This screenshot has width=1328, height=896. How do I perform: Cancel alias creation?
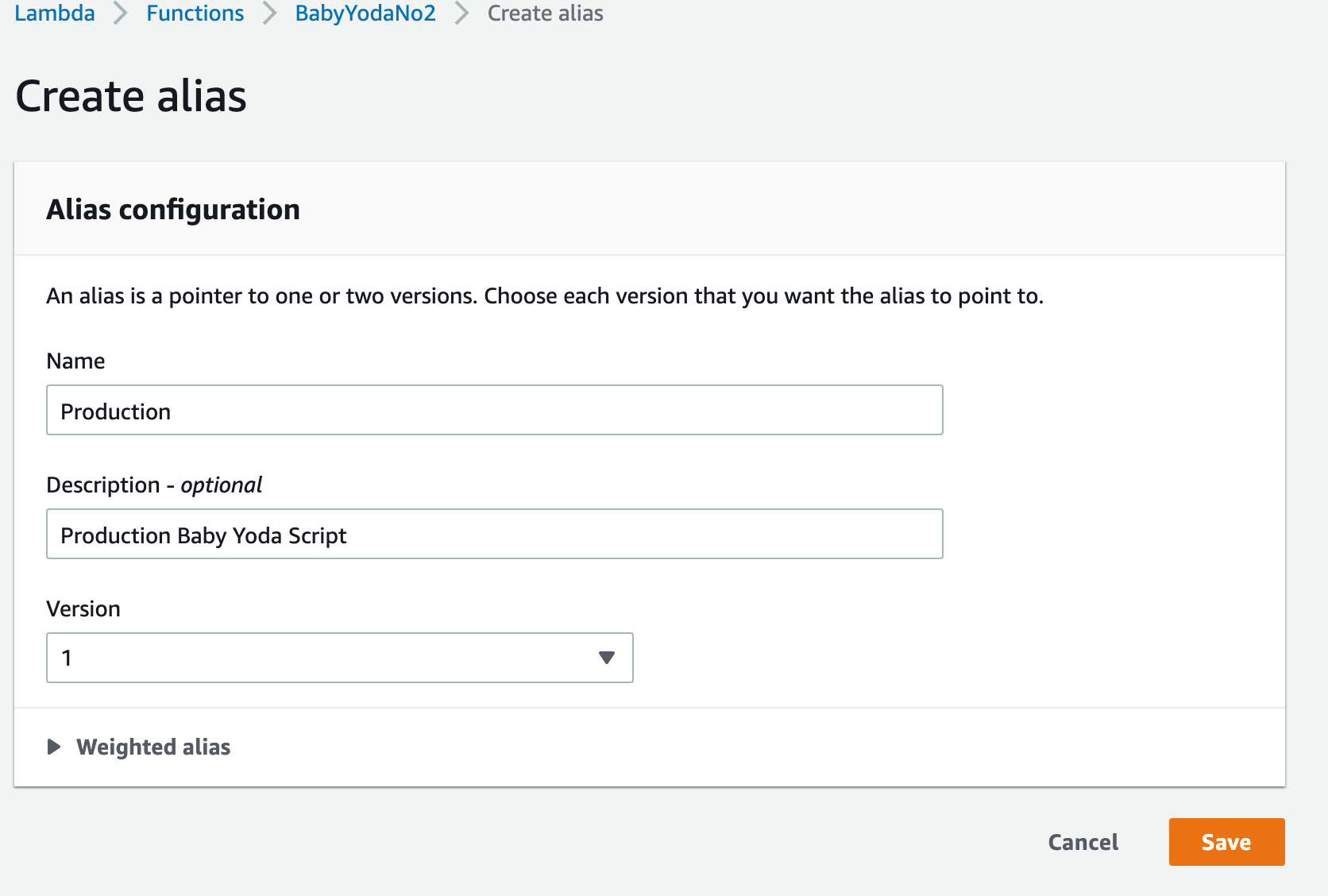point(1083,842)
